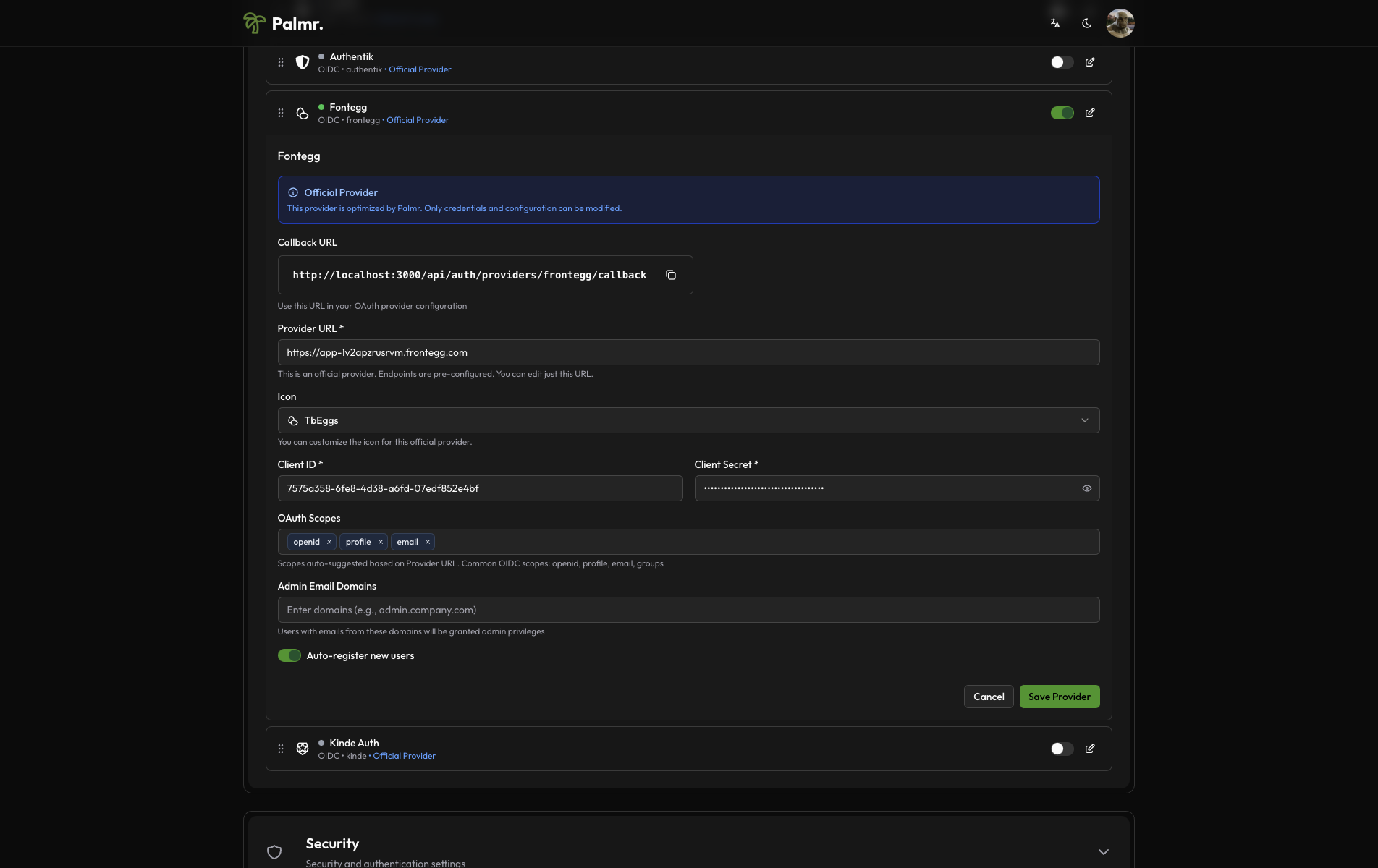The width and height of the screenshot is (1378, 868).
Task: Click Save Provider button
Action: (1060, 697)
